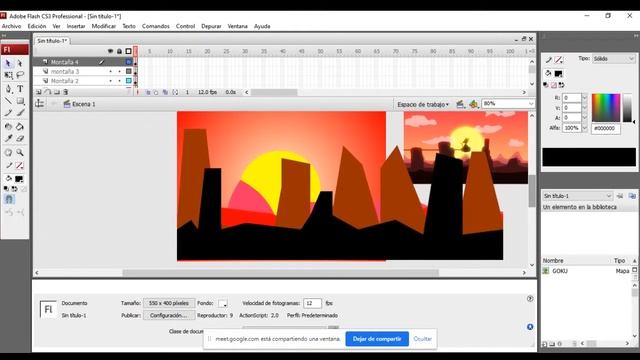Select the Montaña 4 layer
Screen dimensions: 640x360
pos(64,62)
